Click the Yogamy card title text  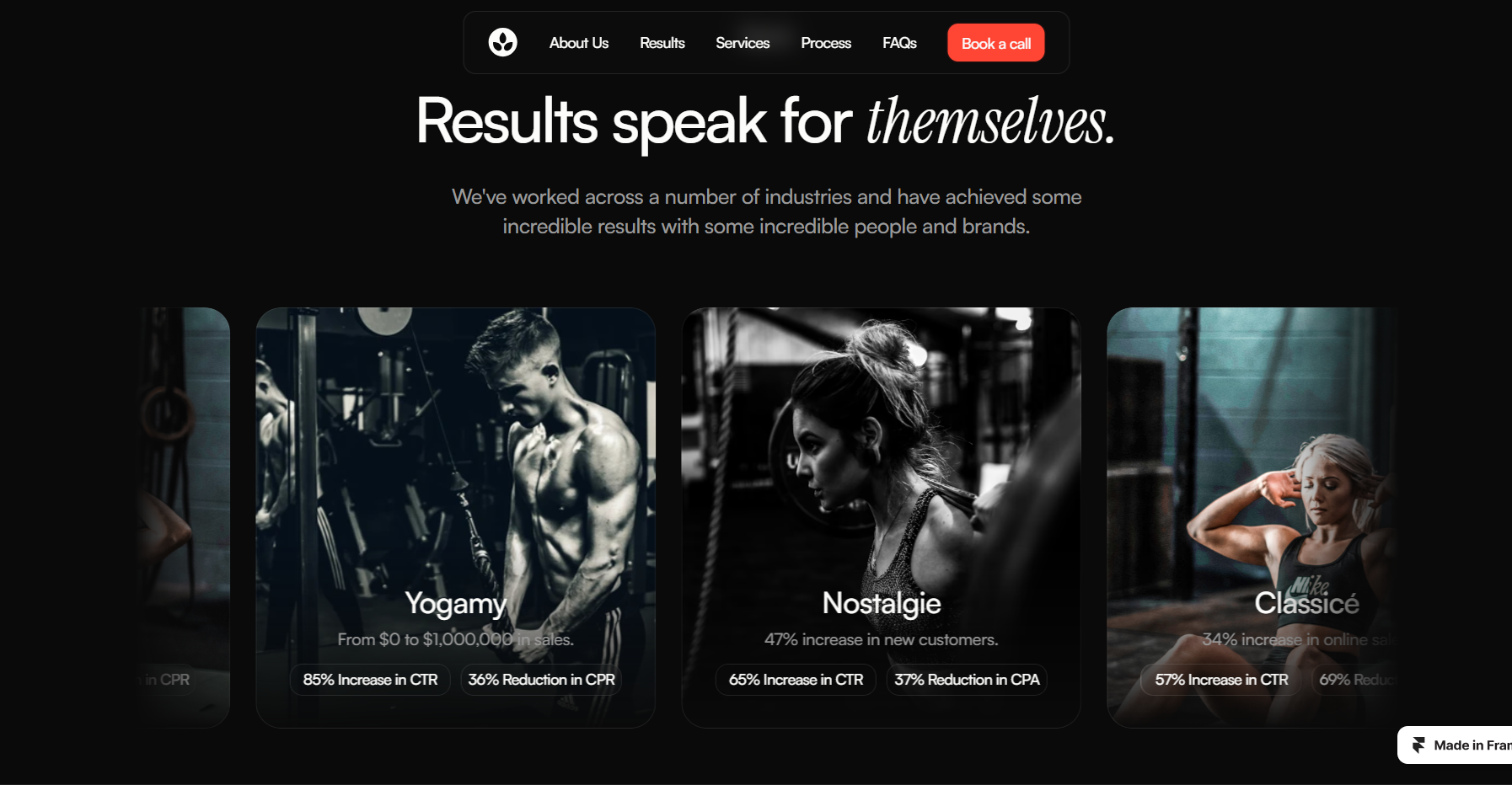point(456,604)
